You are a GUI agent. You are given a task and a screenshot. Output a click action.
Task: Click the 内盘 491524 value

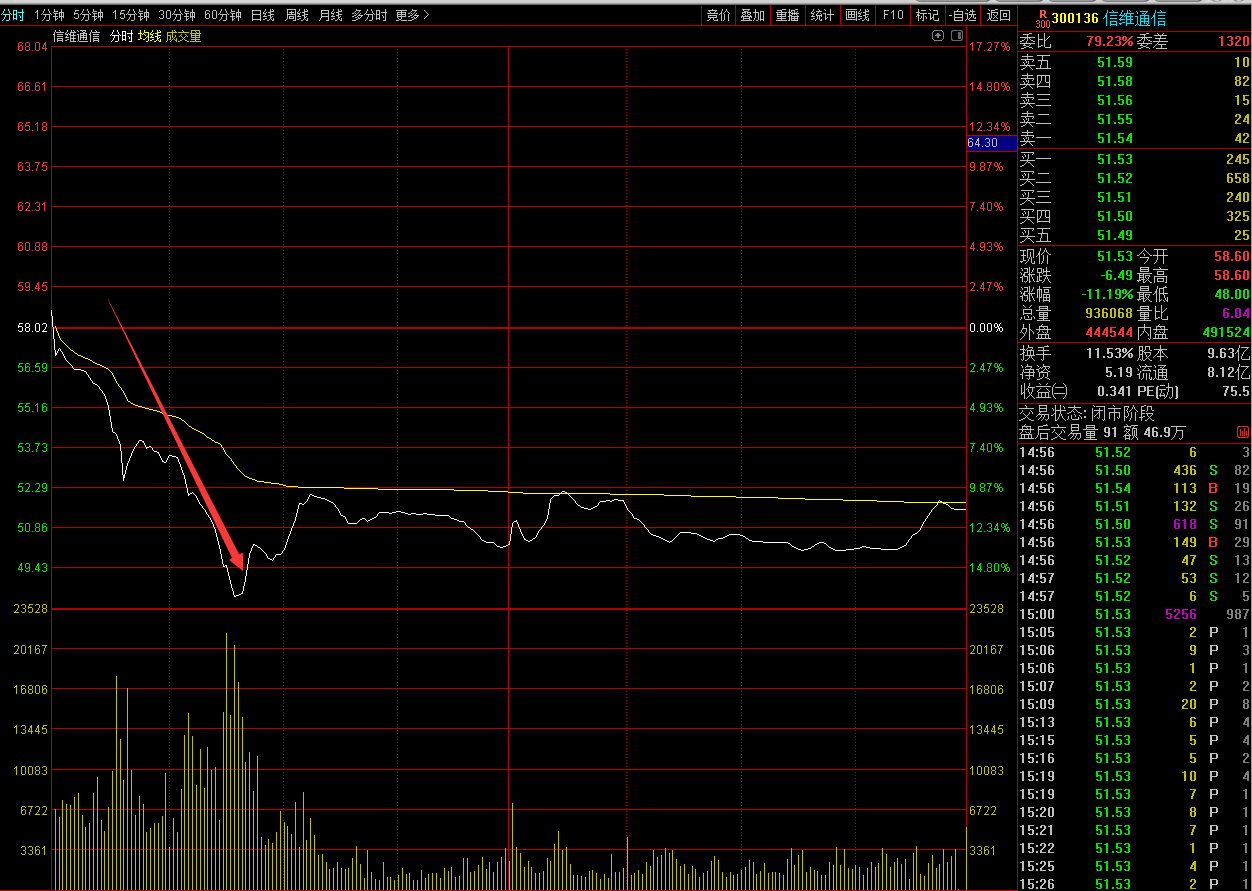1225,332
